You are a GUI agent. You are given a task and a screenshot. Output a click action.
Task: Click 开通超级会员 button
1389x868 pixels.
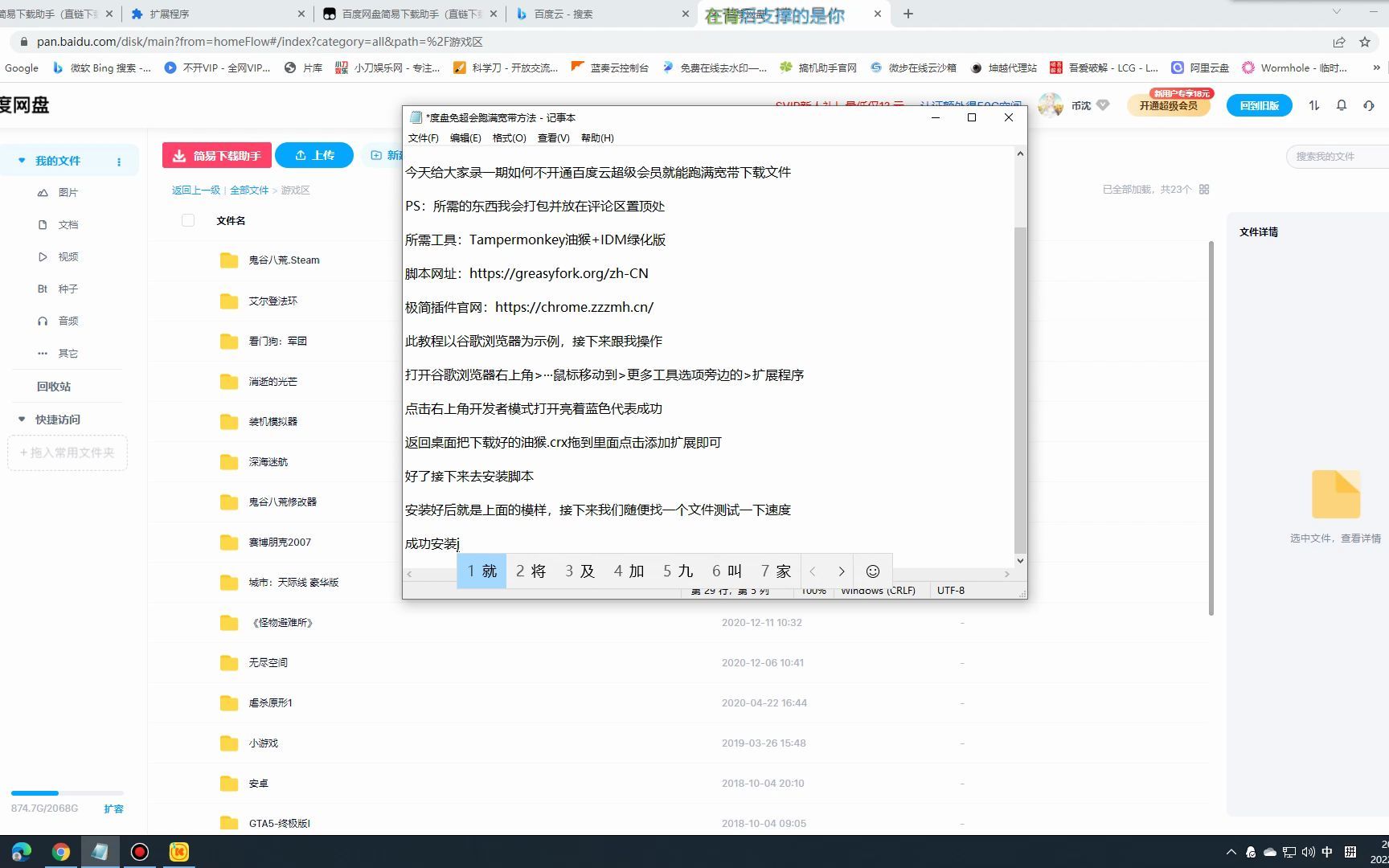pyautogui.click(x=1168, y=105)
